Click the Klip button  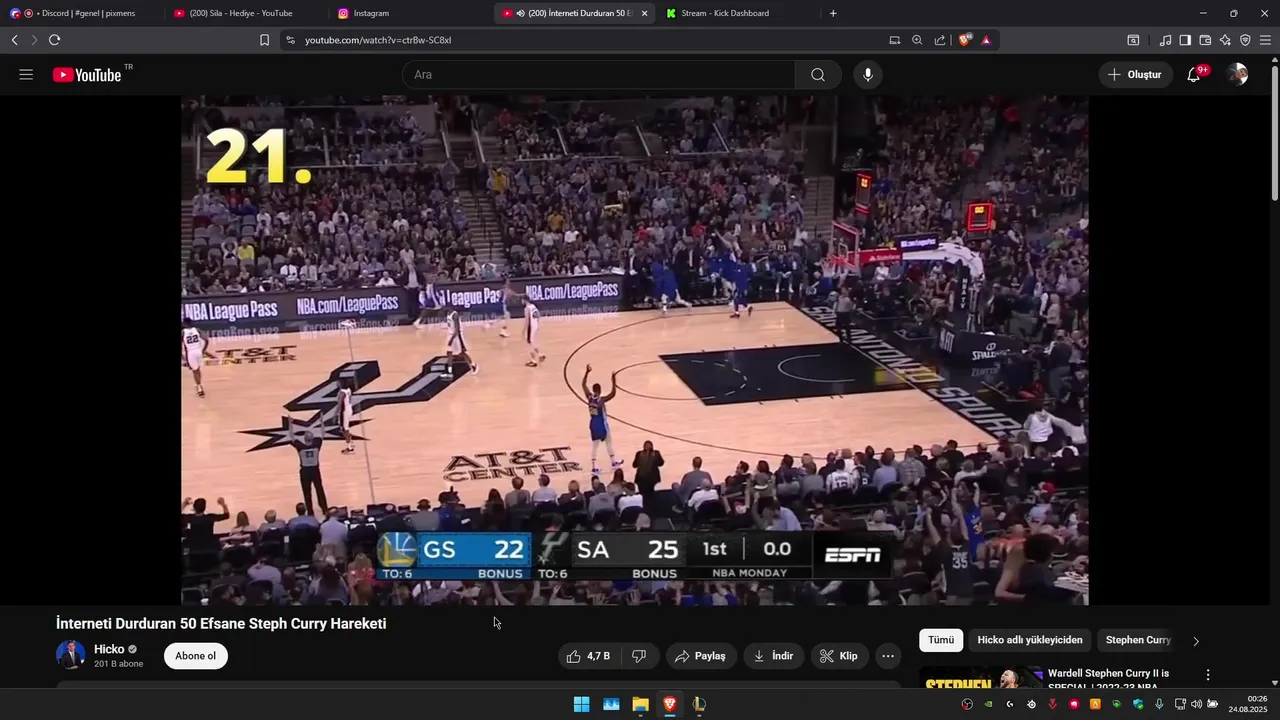pos(840,656)
